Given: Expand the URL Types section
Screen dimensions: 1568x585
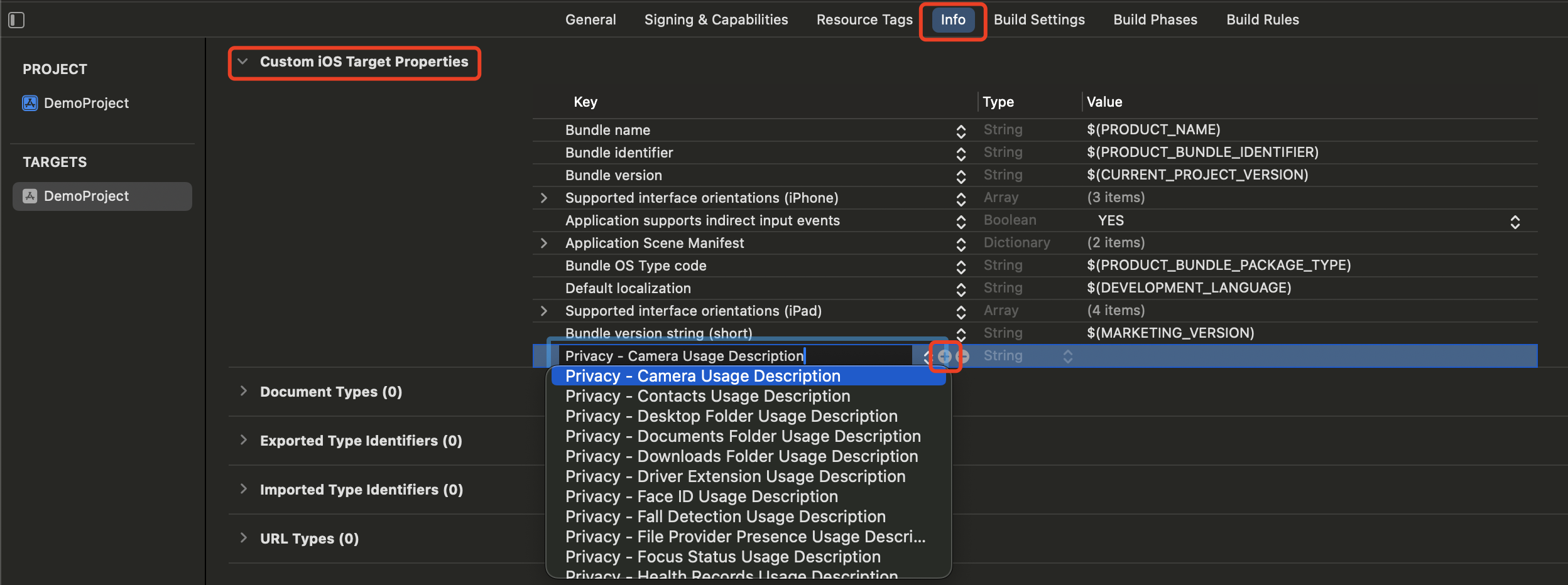Looking at the screenshot, I should [x=244, y=538].
